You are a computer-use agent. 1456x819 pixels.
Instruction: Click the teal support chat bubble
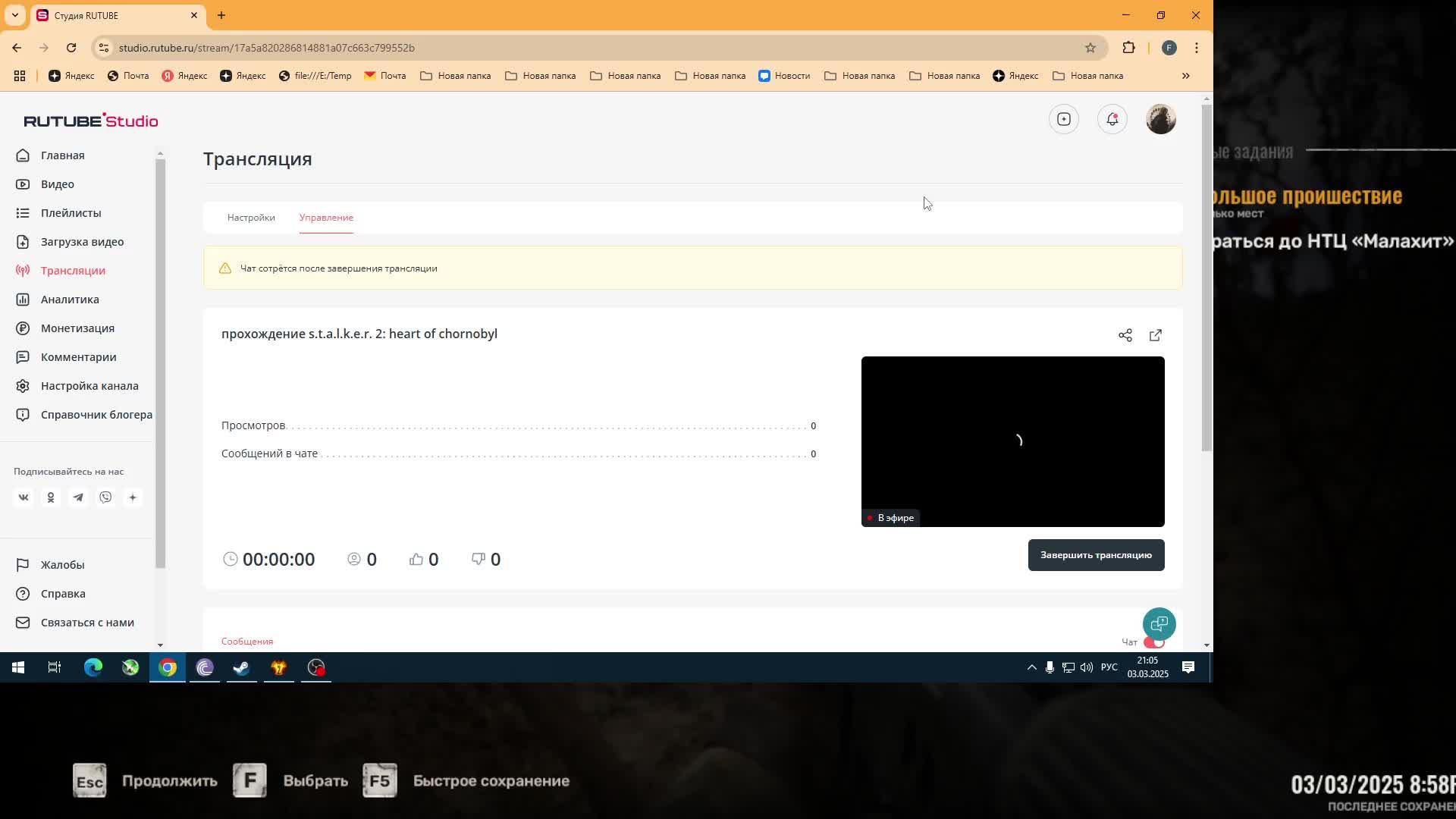coord(1159,624)
